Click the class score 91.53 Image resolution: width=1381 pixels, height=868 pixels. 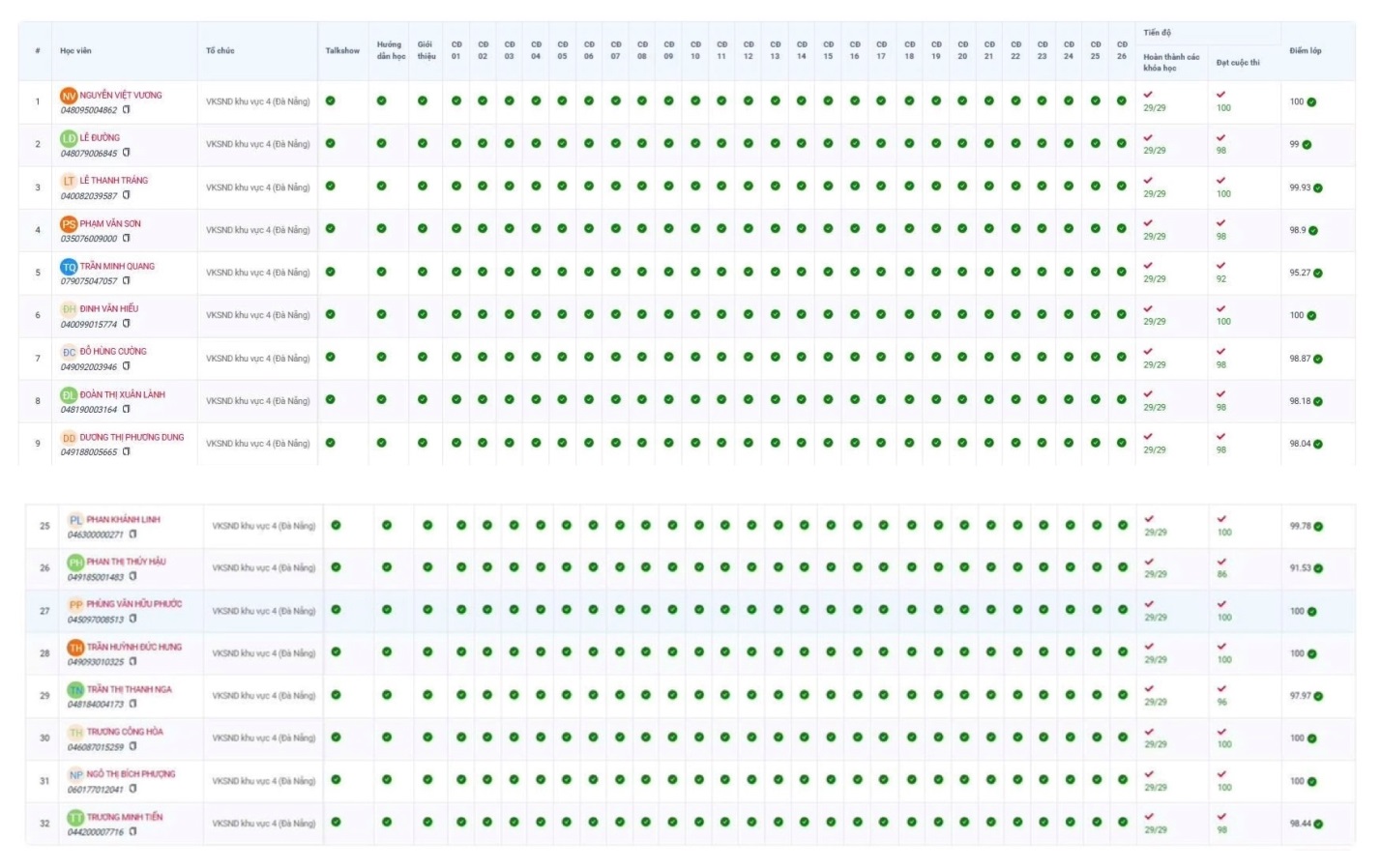[x=1301, y=568]
